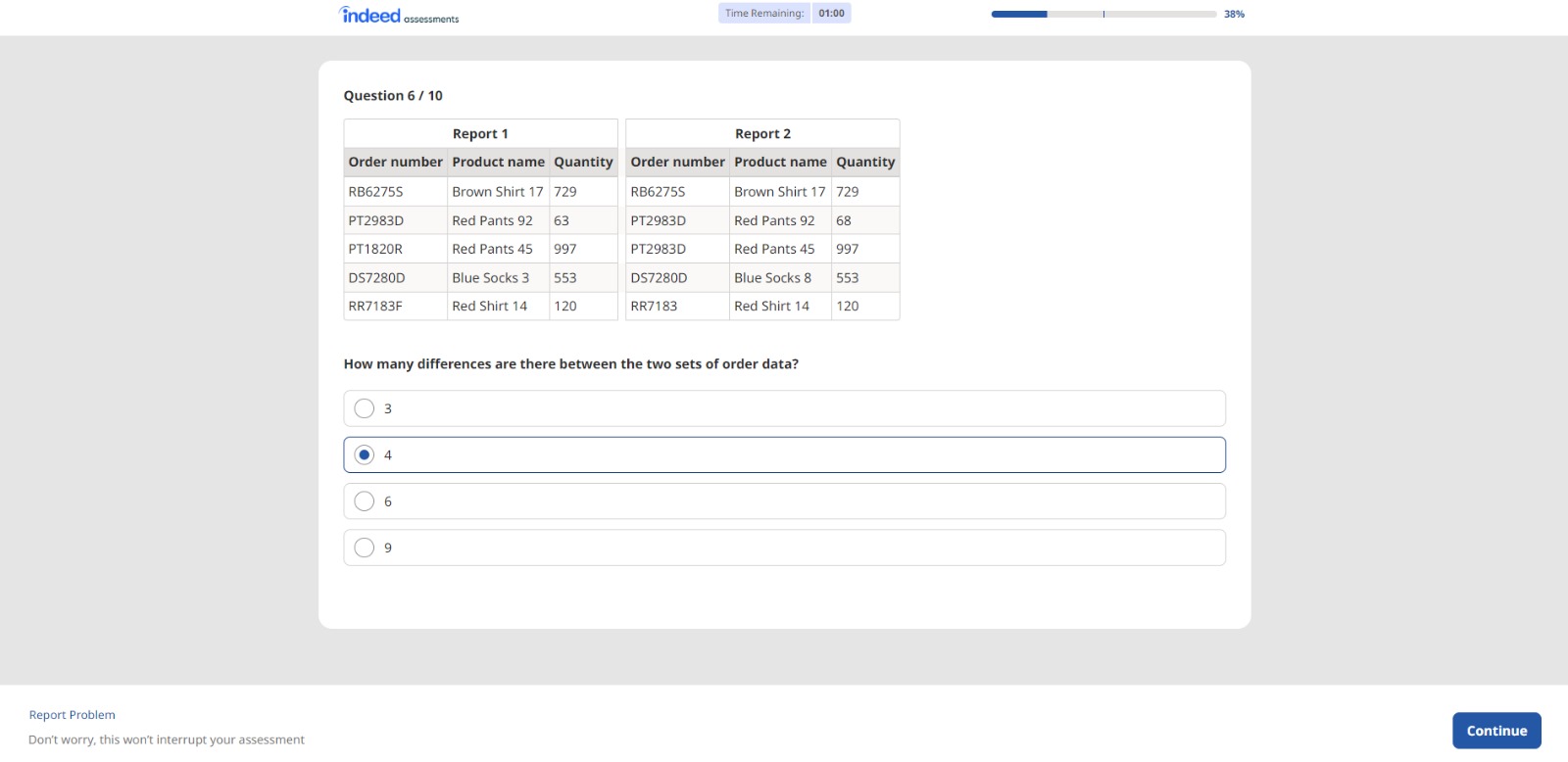Viewport: 1568px width, 762px height.
Task: Click the Question 6 / 10 heading
Action: click(x=393, y=96)
